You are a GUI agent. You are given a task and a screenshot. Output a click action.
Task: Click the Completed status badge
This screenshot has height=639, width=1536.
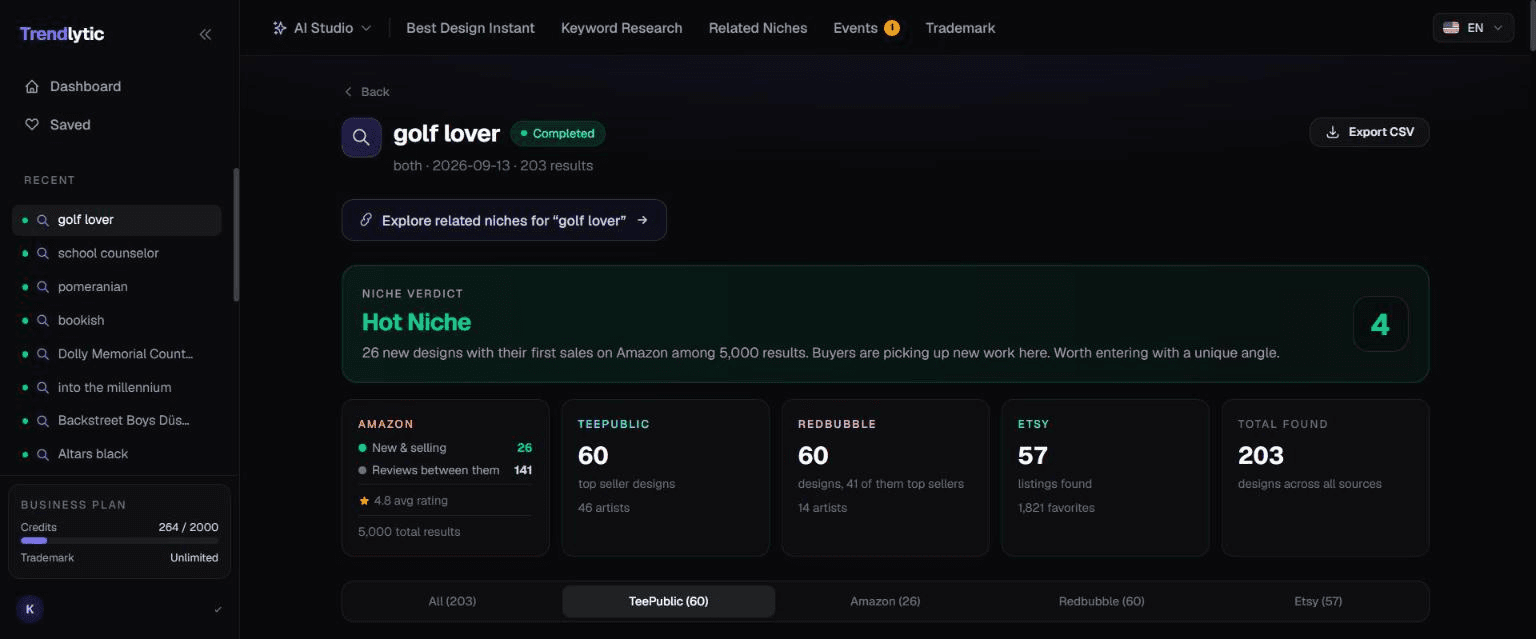[558, 133]
